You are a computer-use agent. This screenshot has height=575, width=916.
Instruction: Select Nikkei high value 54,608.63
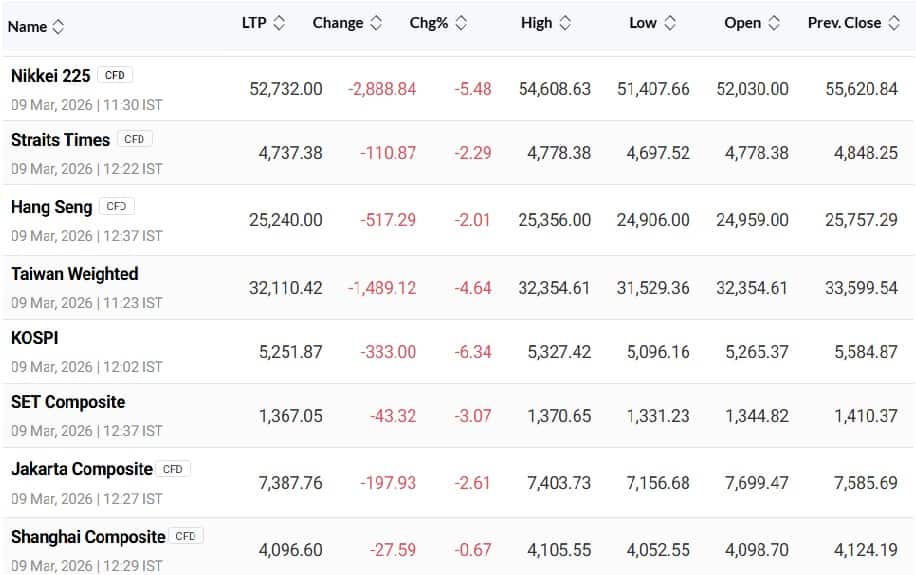pos(554,89)
